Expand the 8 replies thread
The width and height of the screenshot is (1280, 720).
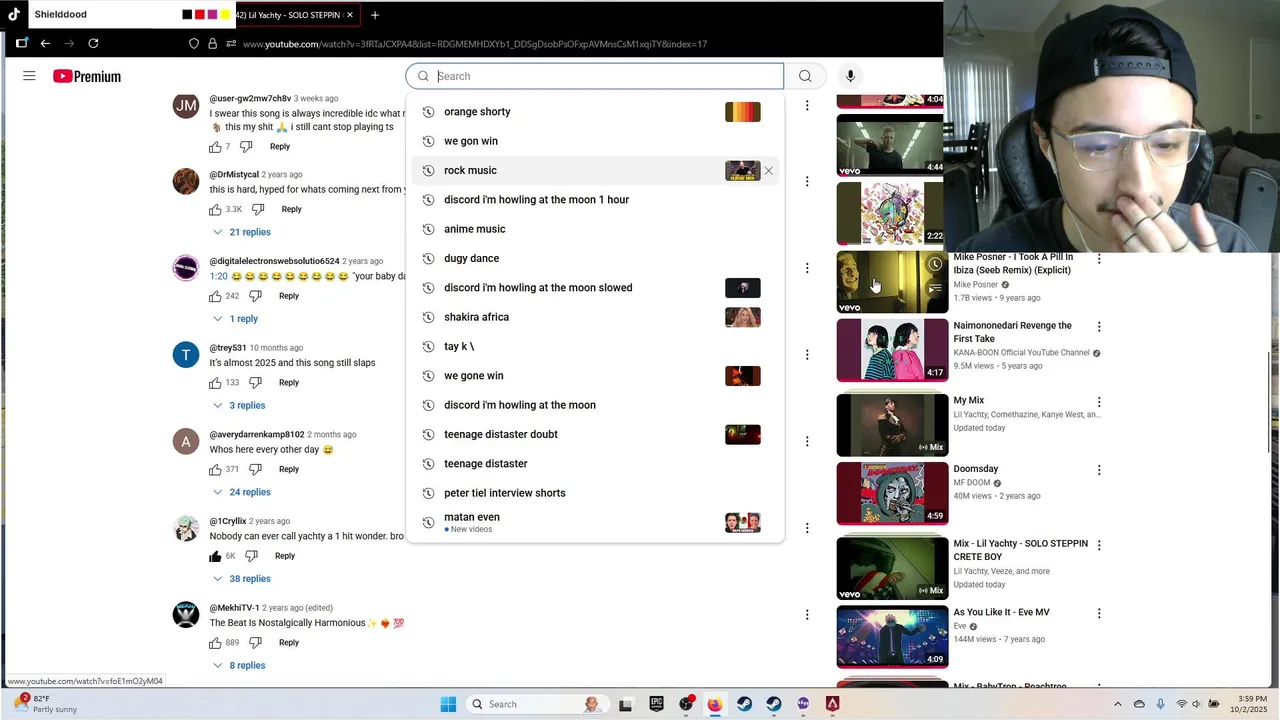(239, 665)
